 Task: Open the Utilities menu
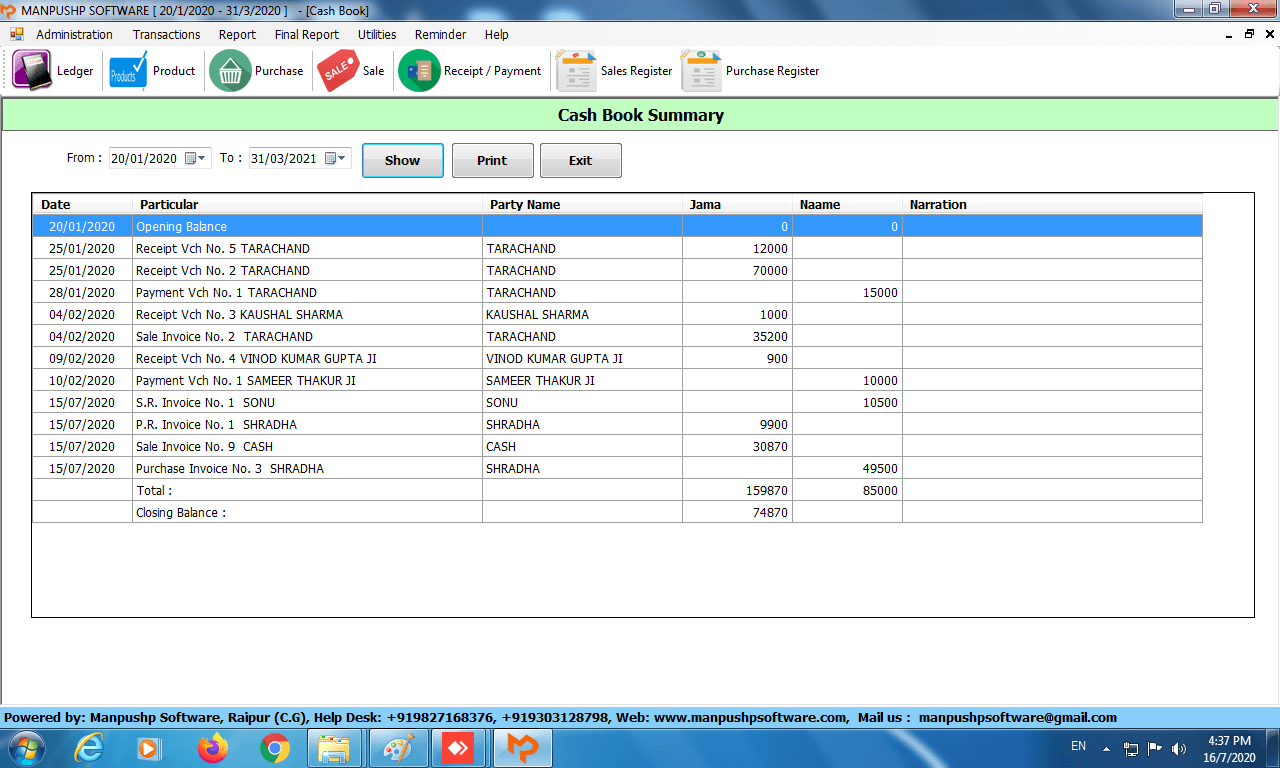click(377, 34)
